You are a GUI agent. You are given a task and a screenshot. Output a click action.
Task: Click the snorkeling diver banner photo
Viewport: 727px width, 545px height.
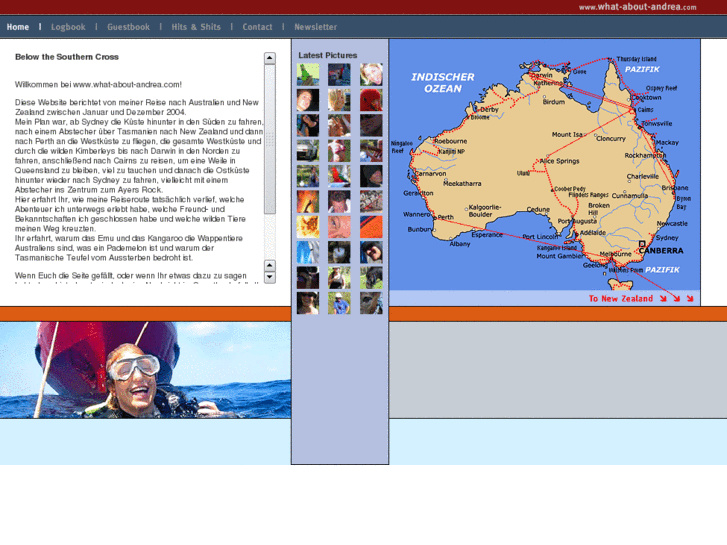(x=146, y=370)
